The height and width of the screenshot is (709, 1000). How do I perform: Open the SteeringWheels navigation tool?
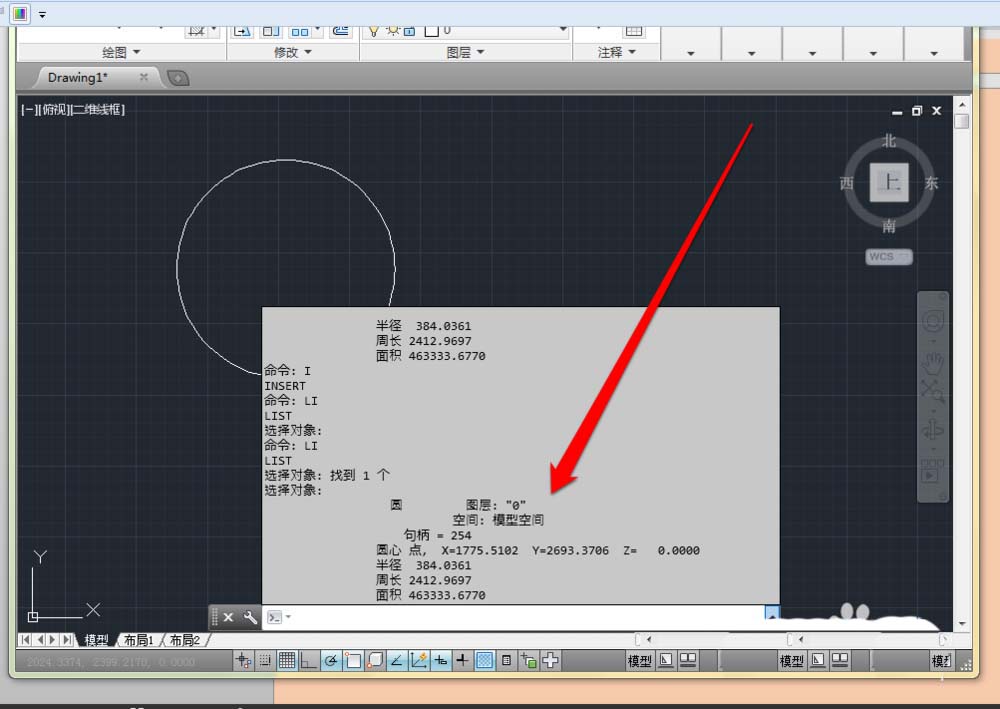pyautogui.click(x=932, y=321)
